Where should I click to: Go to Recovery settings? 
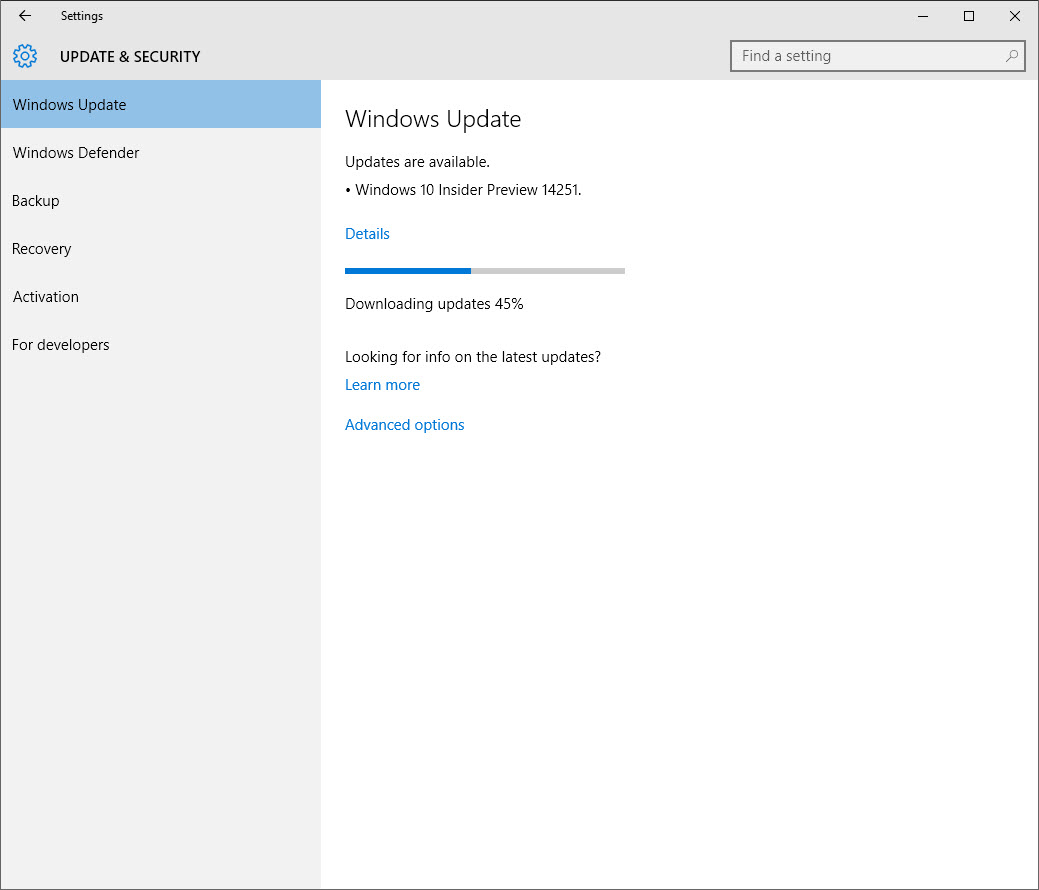[160, 249]
